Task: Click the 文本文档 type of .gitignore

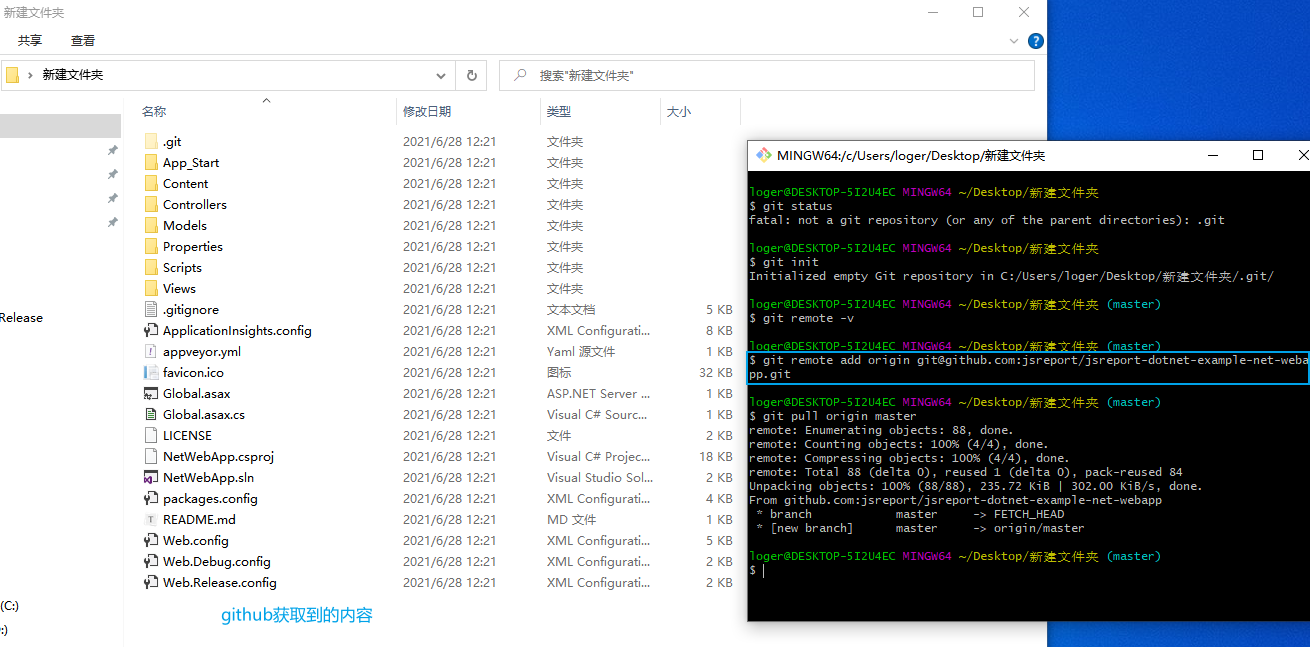Action: click(x=571, y=310)
